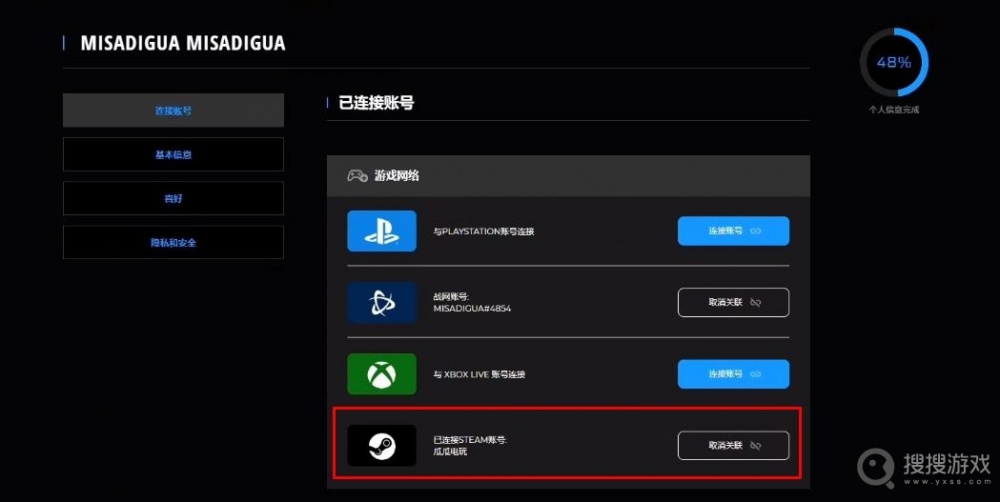Click the broken link icon in Battle.net unlink button
Image resolution: width=1000 pixels, height=502 pixels.
[x=756, y=302]
